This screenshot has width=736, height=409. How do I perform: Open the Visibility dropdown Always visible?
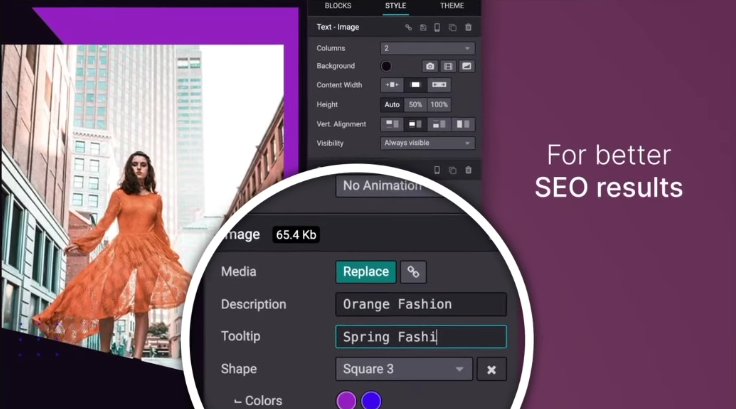click(427, 143)
